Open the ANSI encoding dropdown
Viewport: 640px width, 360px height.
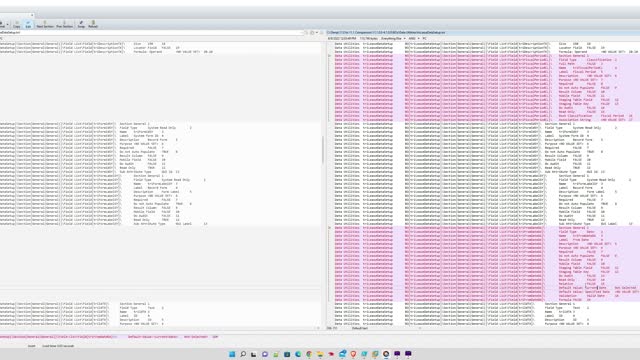[414, 38]
